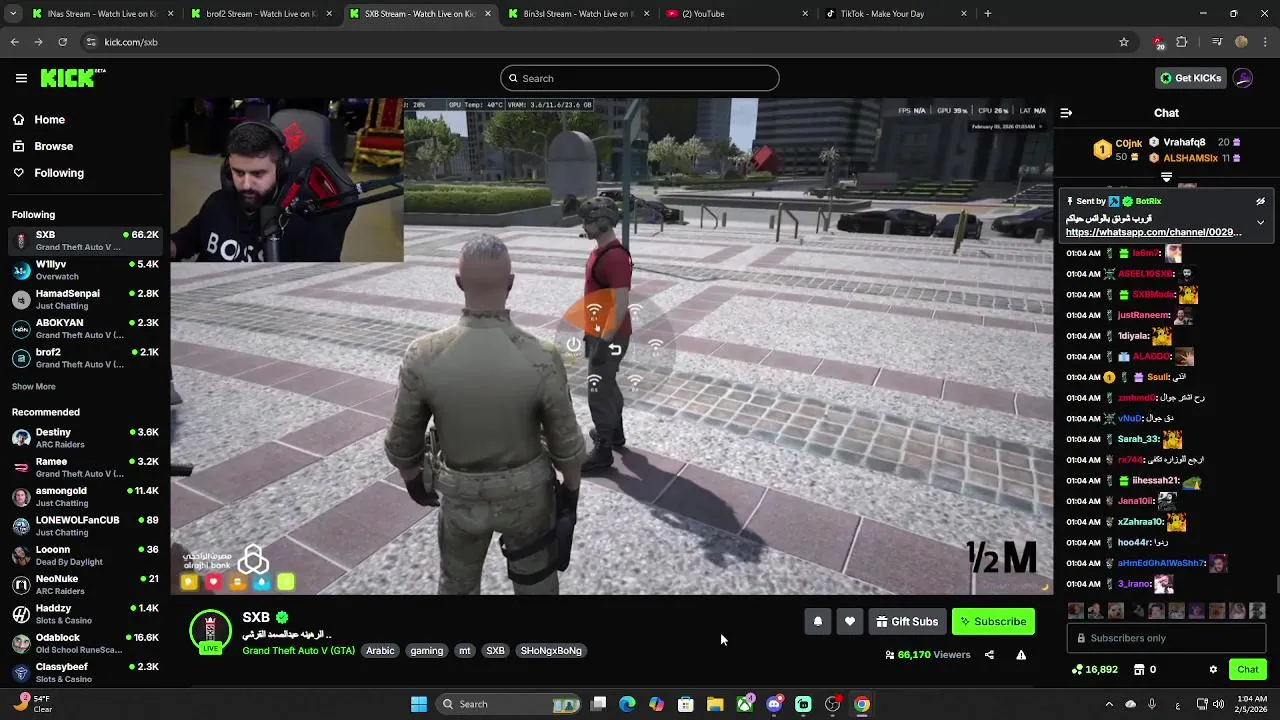Screen dimensions: 1280x720
Task: Click the green Chat send button
Action: 1248,670
